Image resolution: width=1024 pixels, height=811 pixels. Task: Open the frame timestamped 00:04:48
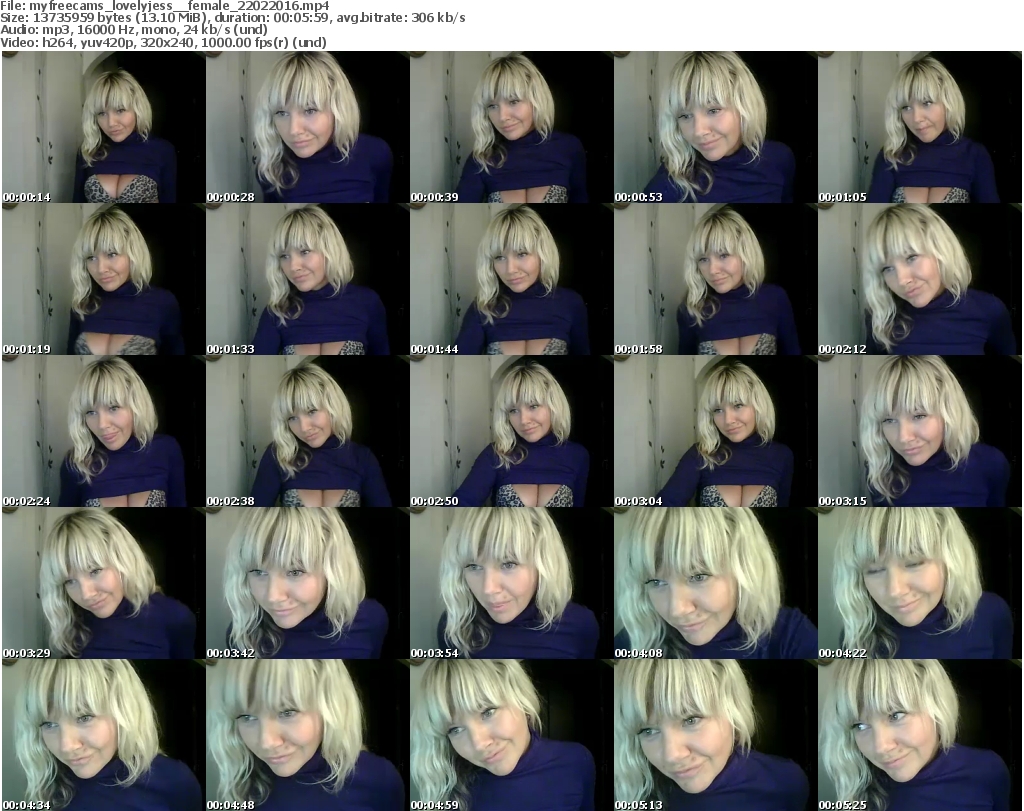click(x=308, y=735)
